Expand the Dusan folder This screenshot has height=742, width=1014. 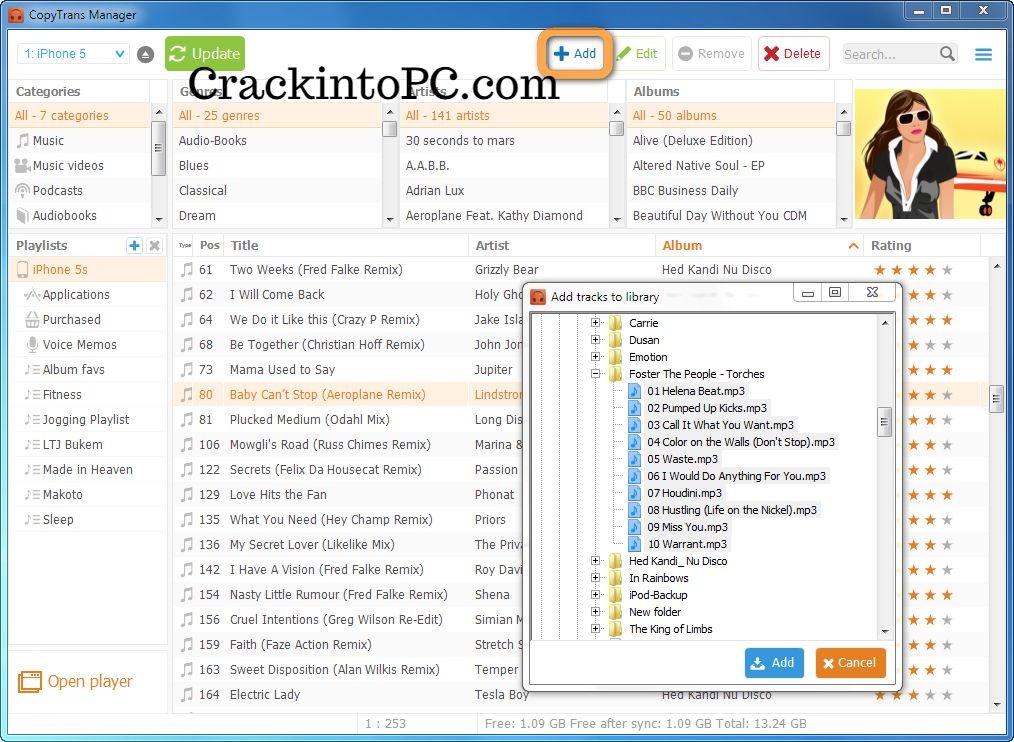tap(595, 339)
